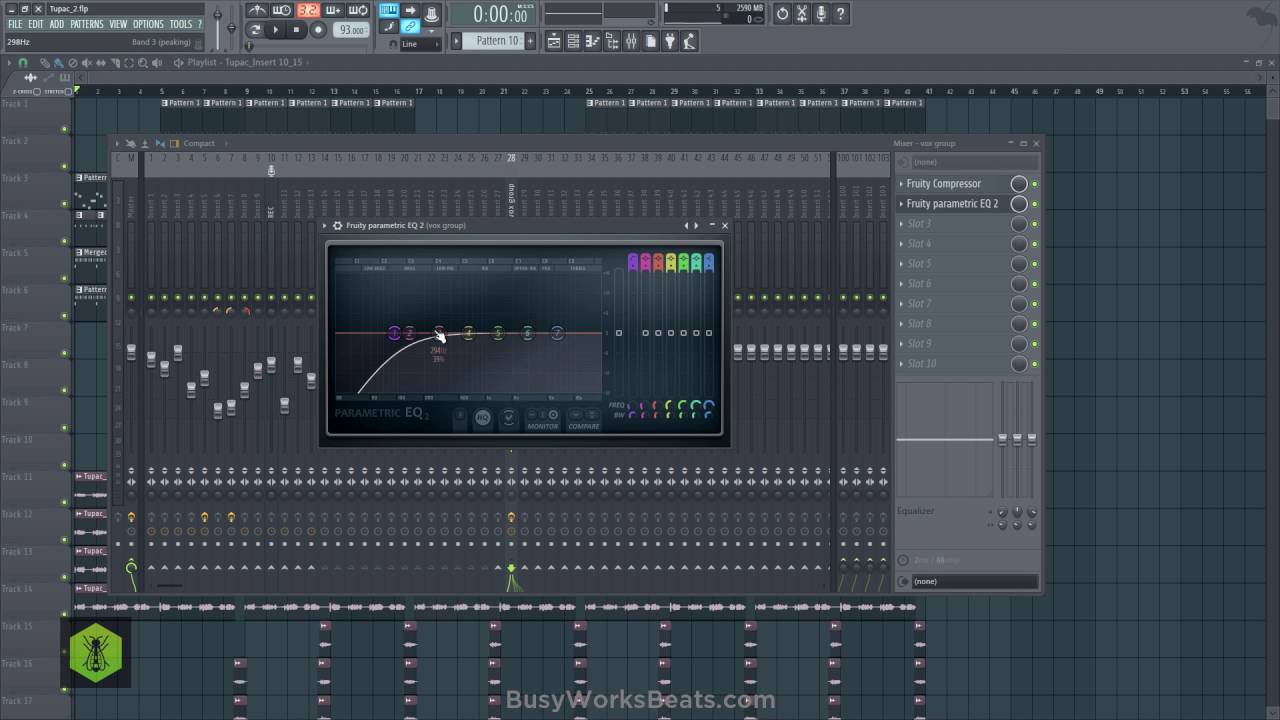1280x720 pixels.
Task: Select EQ band 1 purple node
Action: (x=394, y=333)
